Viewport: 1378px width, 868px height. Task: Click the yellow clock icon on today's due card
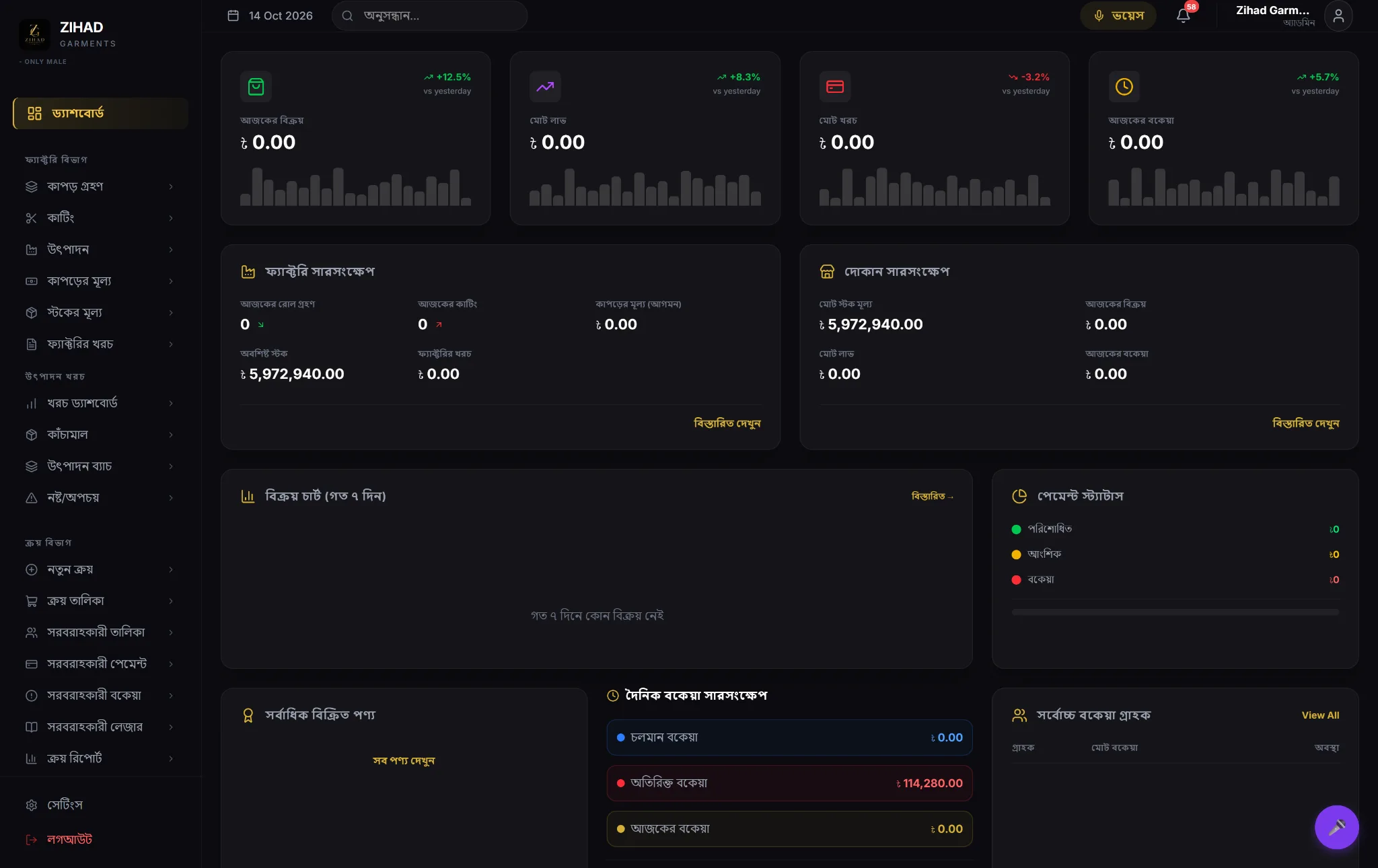tap(1124, 87)
